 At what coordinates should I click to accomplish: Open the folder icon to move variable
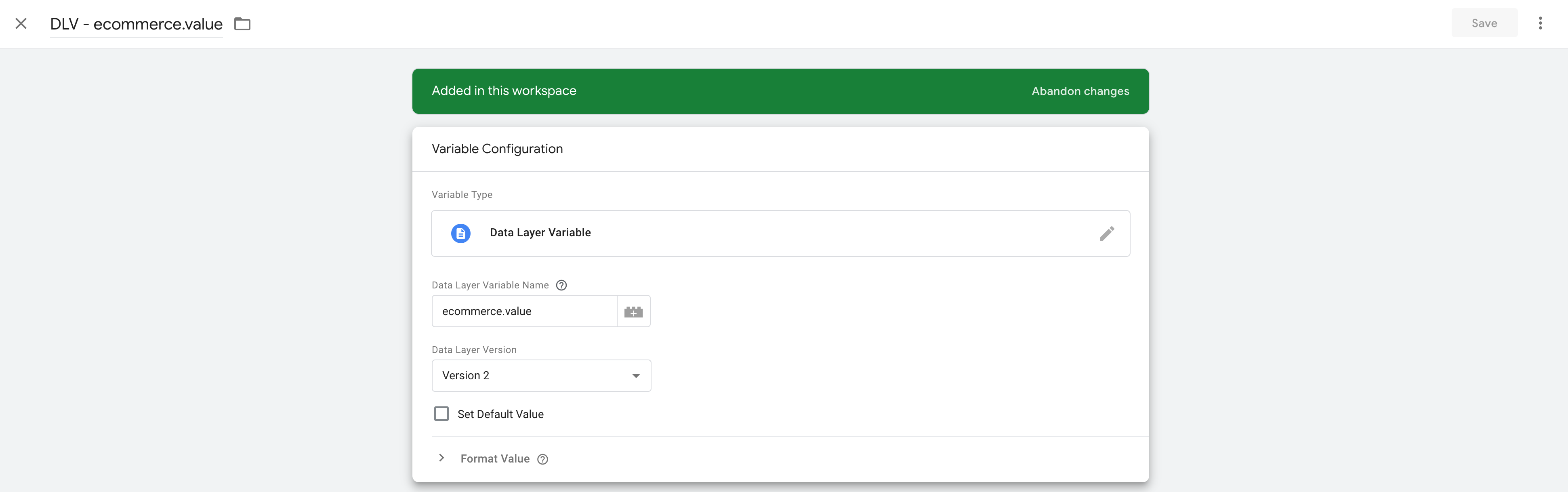click(x=242, y=24)
